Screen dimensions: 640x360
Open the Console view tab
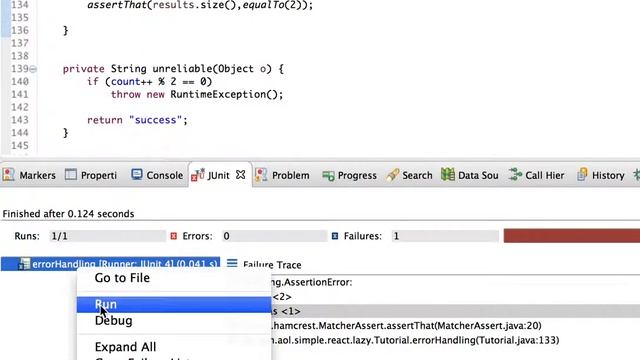tap(157, 175)
